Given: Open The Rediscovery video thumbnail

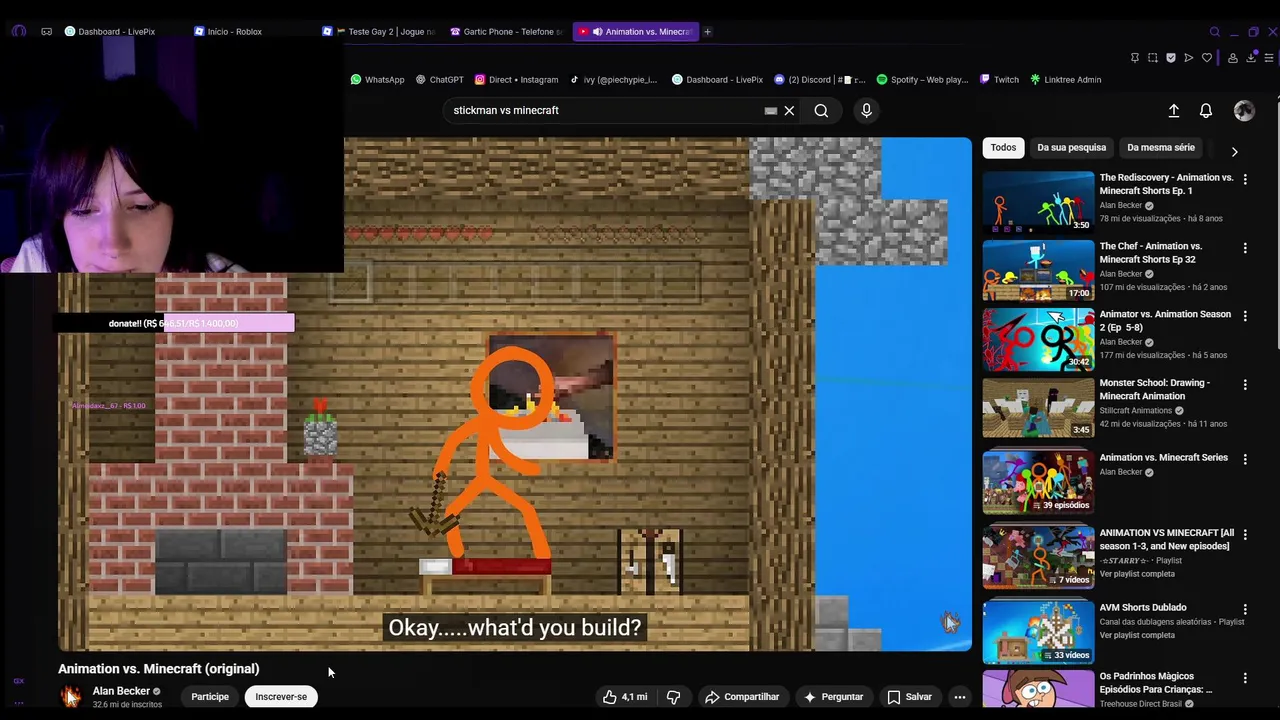Looking at the screenshot, I should click(1038, 202).
